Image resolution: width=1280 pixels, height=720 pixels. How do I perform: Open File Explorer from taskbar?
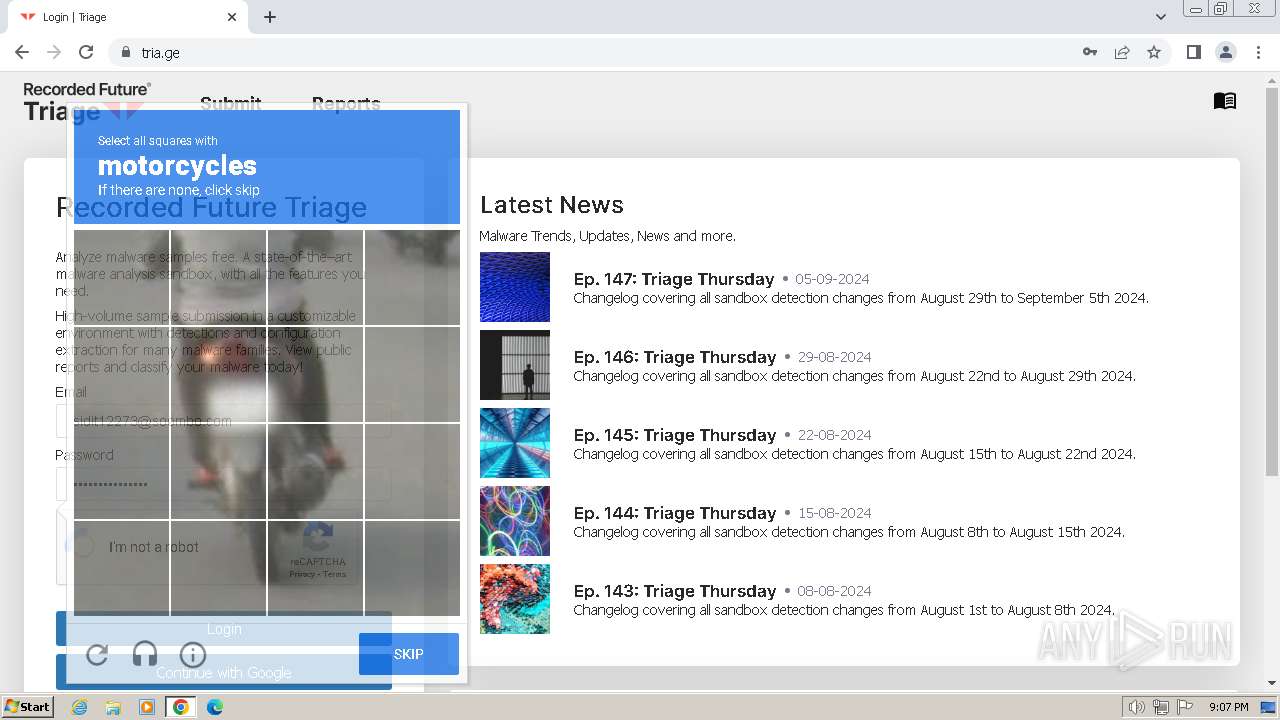113,707
